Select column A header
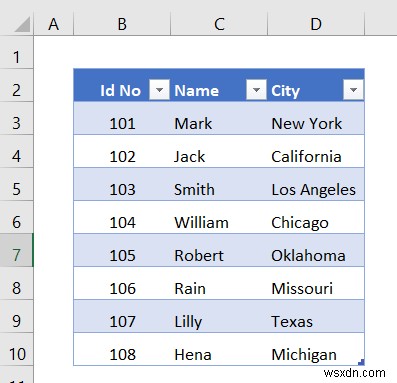Viewport: 397px width, 383px height. [x=54, y=24]
